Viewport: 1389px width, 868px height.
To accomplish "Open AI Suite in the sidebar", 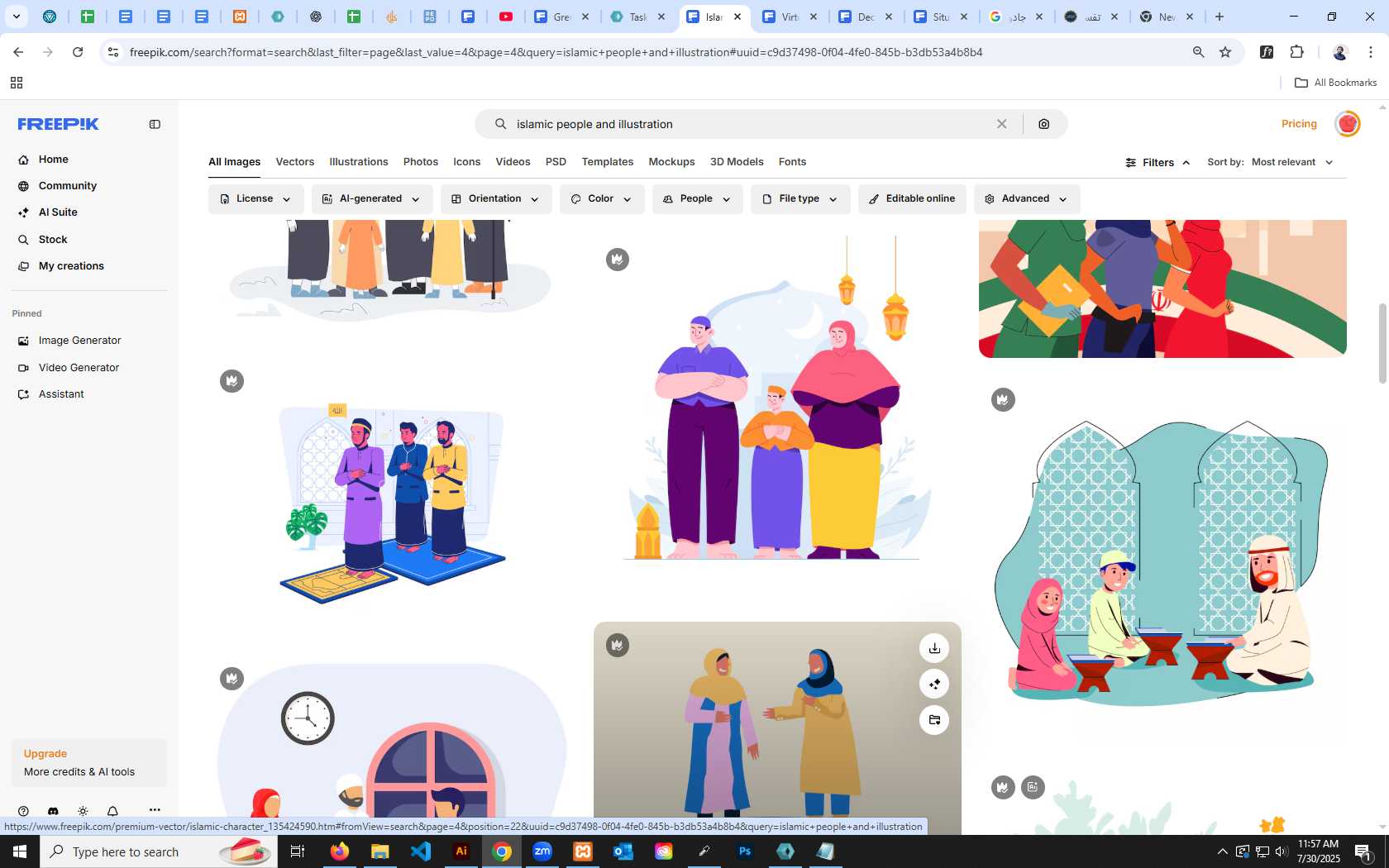I will coord(58,212).
